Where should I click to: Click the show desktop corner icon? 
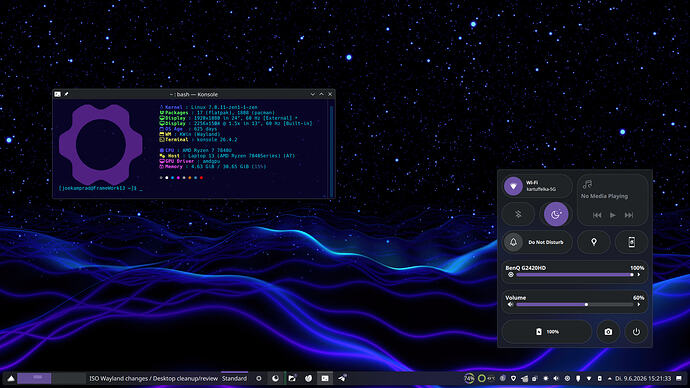[x=679, y=378]
